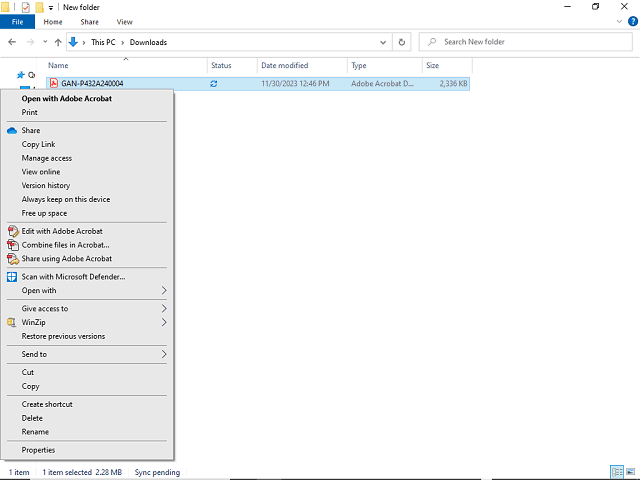The width and height of the screenshot is (640, 480).
Task: Click the sync pending status icon
Action: coord(213,84)
